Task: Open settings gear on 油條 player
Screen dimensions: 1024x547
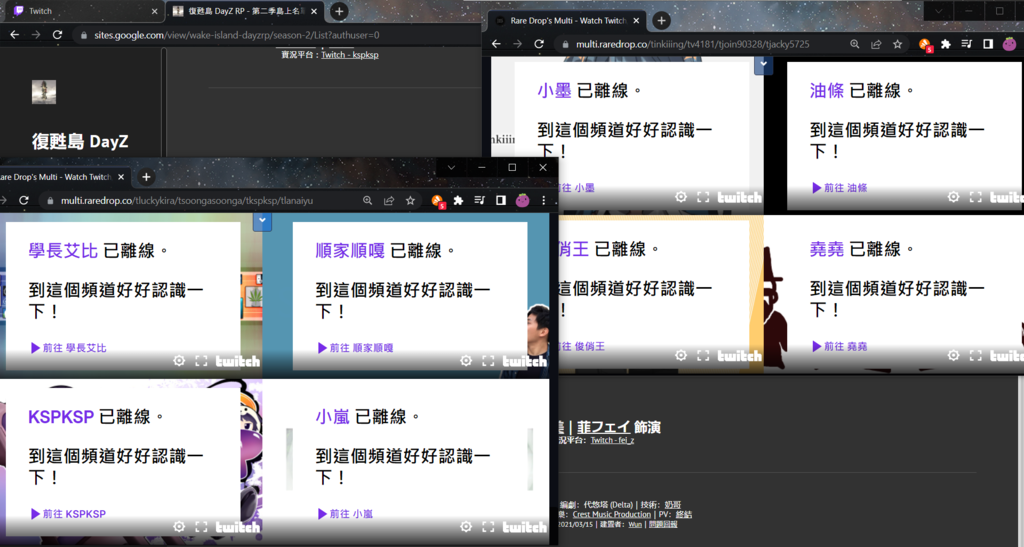Action: [x=953, y=197]
